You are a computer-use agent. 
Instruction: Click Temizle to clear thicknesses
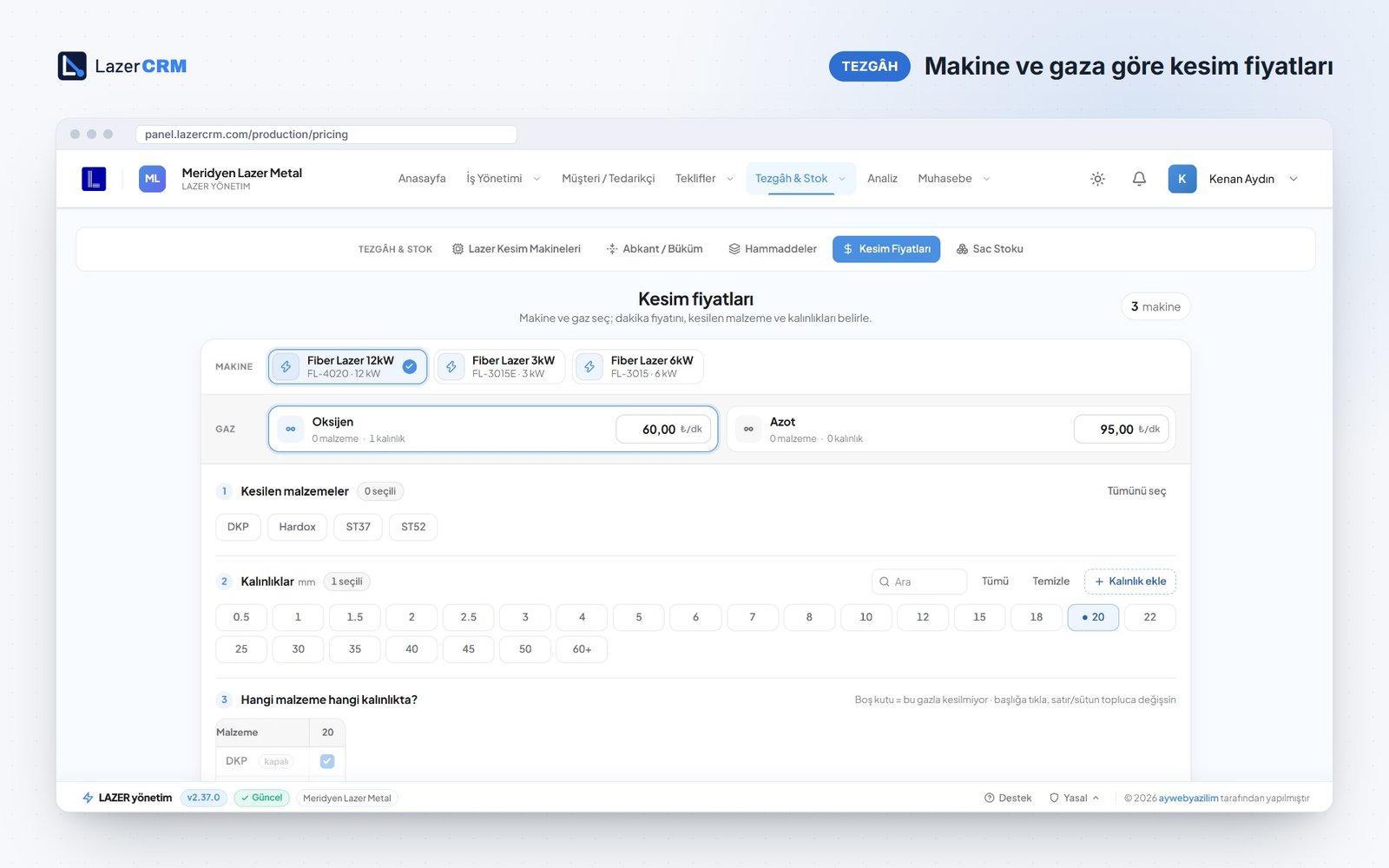[1050, 582]
